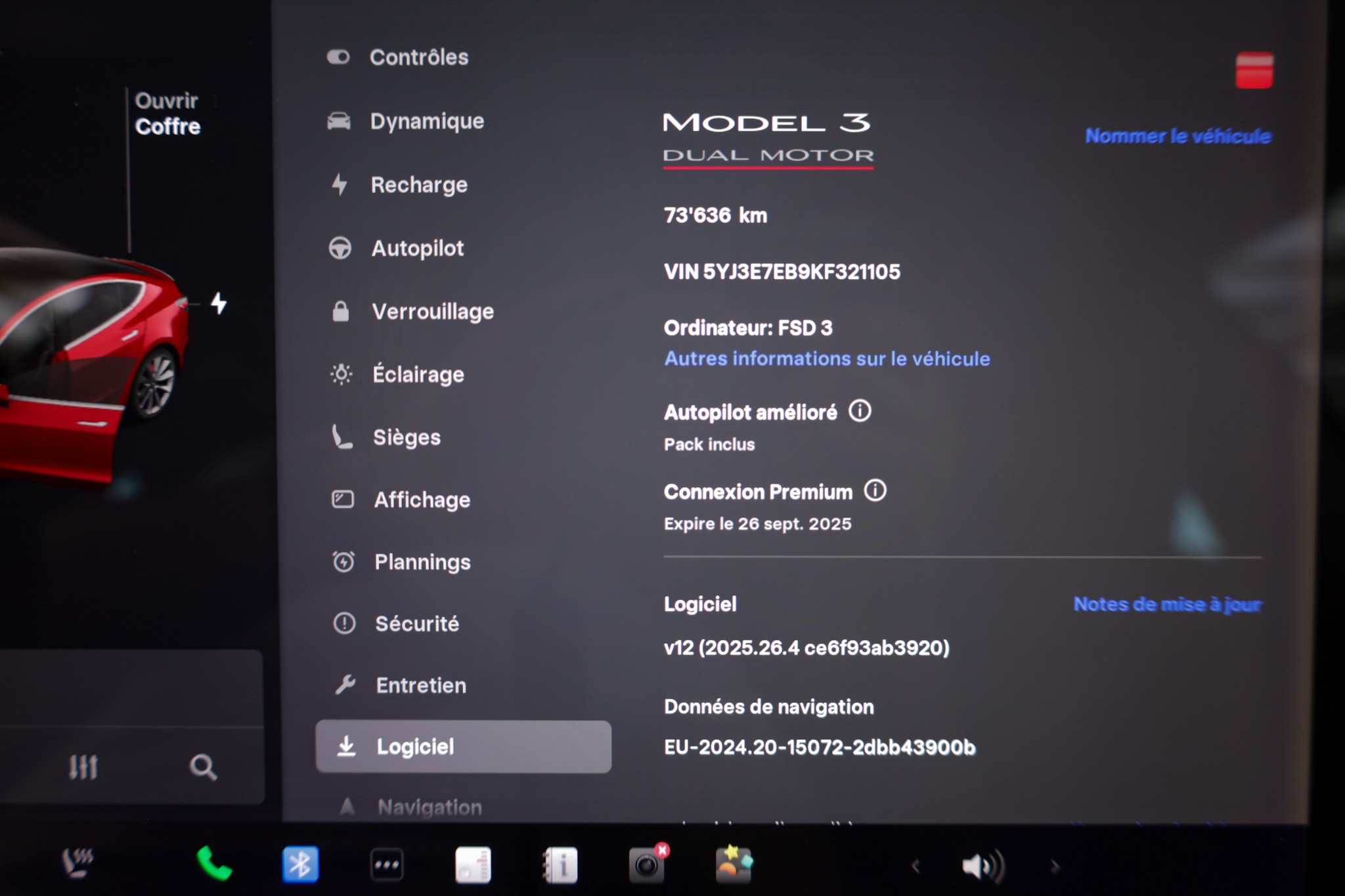Increase volume with right arrow
The height and width of the screenshot is (896, 1345).
click(1055, 867)
